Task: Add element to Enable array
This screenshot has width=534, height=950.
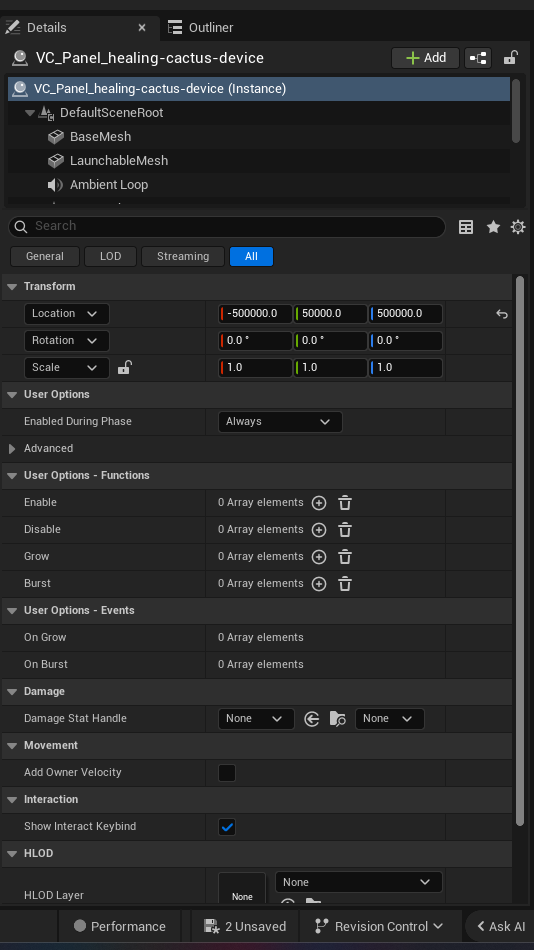Action: coord(319,503)
